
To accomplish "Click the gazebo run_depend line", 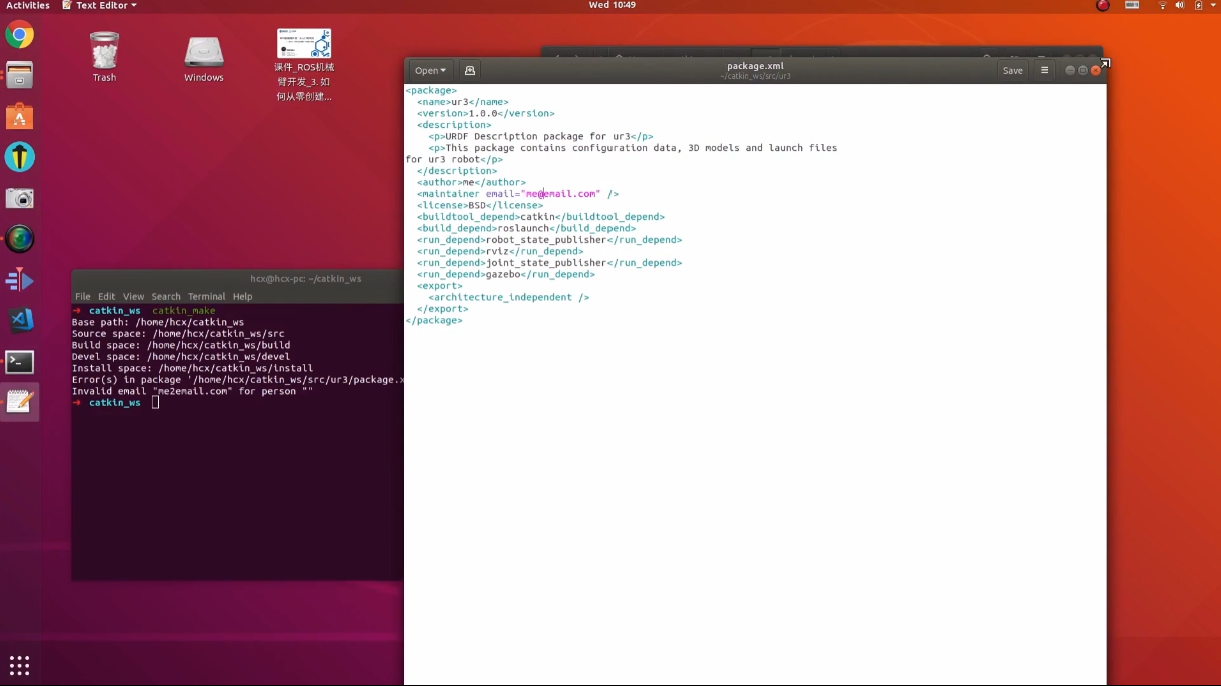I will point(506,275).
